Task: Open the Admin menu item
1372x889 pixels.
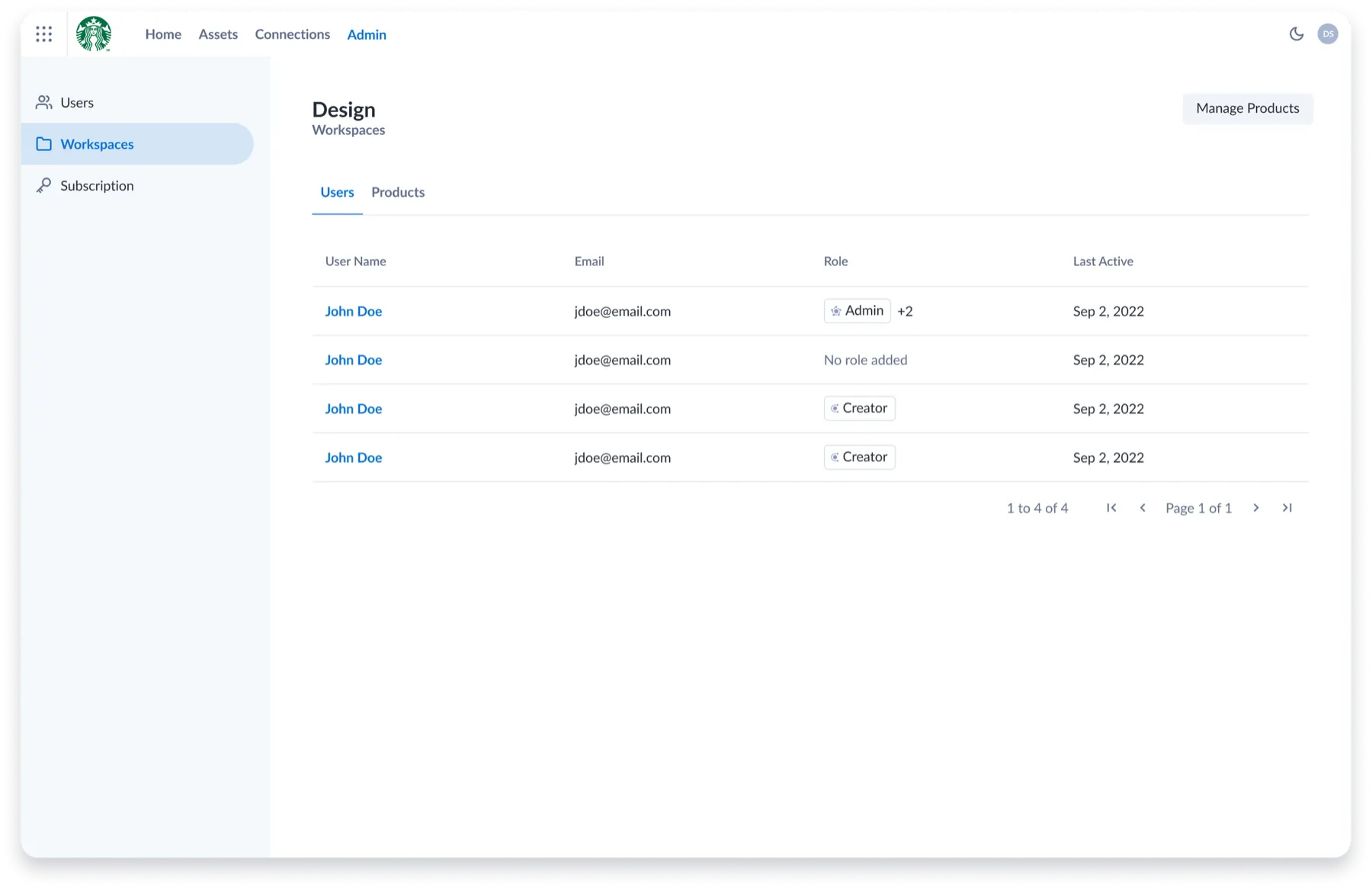Action: point(367,34)
